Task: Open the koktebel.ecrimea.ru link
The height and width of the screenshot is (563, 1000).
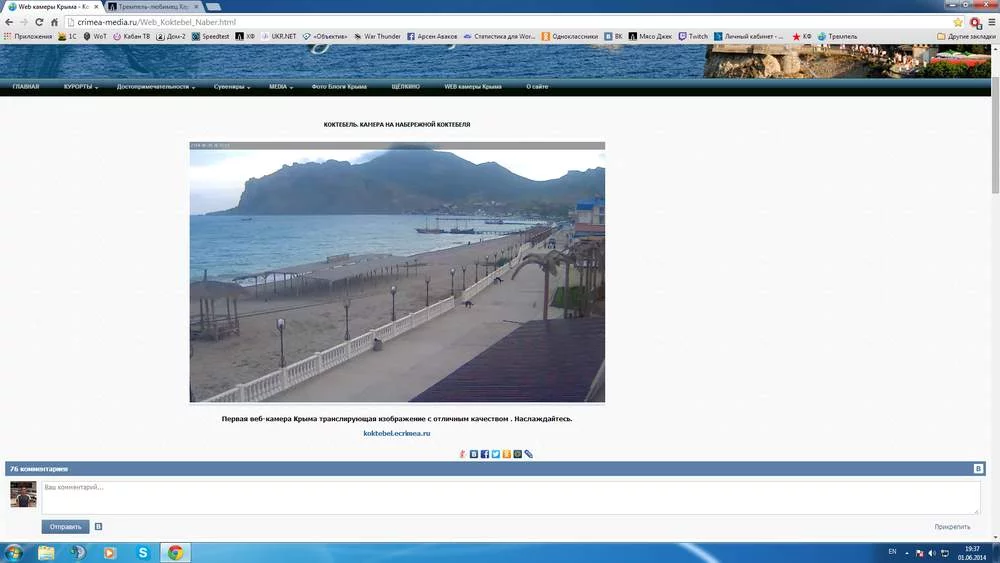Action: click(396, 433)
